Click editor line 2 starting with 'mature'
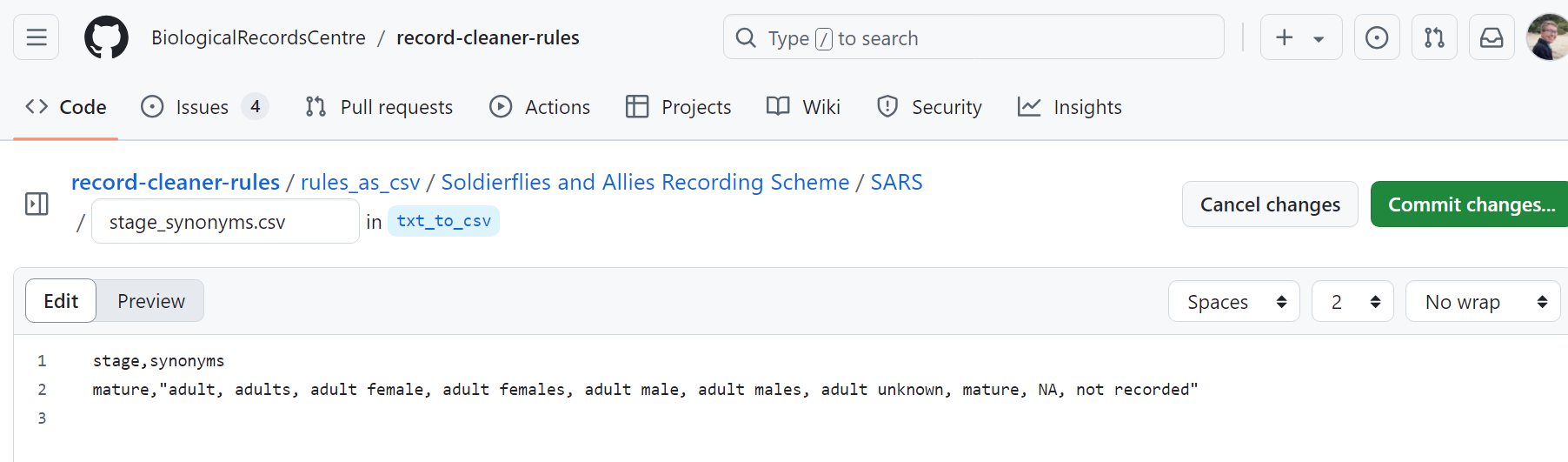 (x=645, y=389)
